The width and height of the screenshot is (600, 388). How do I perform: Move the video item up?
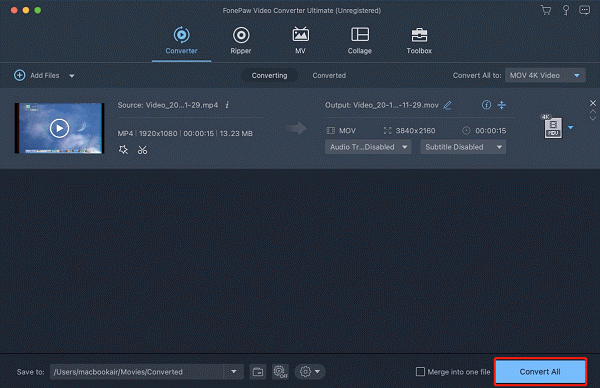tap(593, 112)
